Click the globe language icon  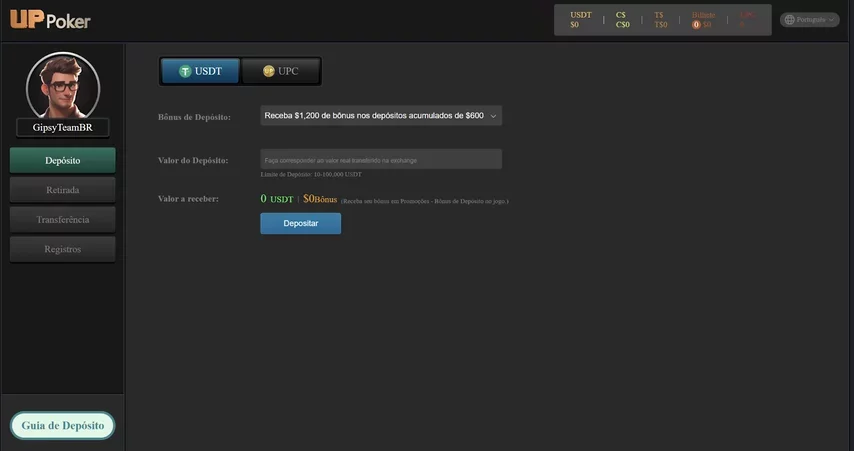789,20
